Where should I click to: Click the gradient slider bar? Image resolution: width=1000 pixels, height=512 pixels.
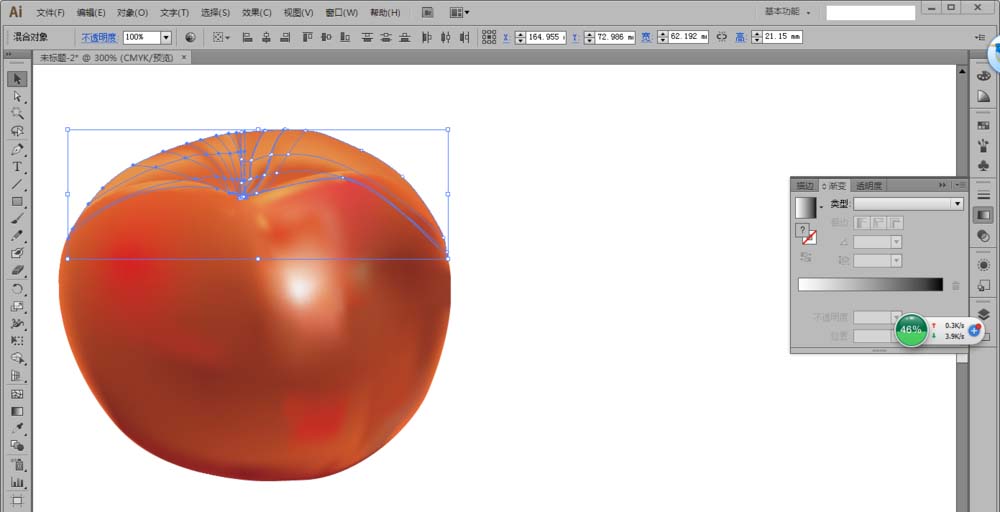coord(869,285)
